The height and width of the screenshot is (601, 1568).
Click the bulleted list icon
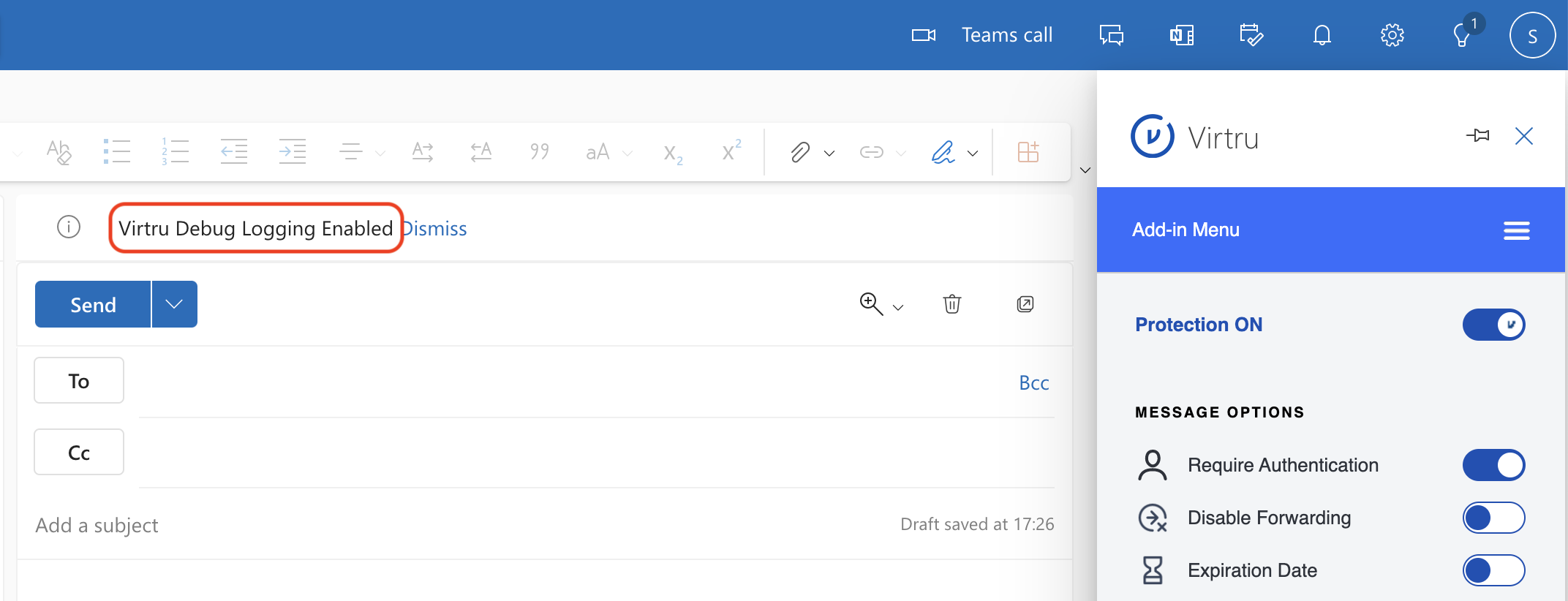(117, 151)
